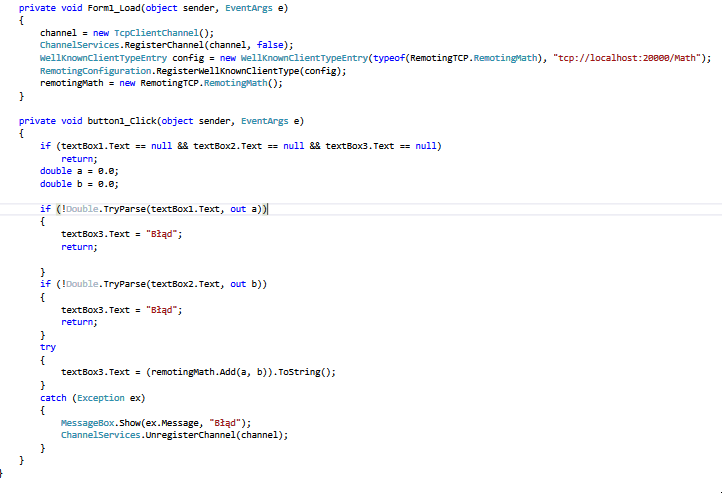Click Exception type in catch clause

click(x=101, y=398)
